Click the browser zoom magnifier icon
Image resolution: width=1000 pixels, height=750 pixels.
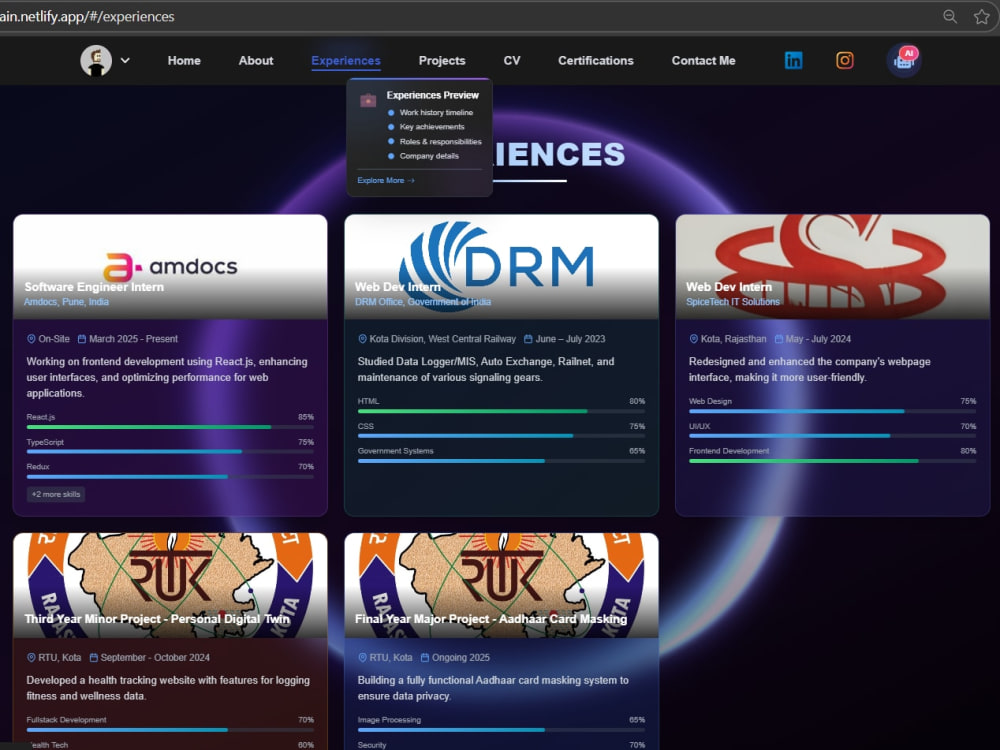(950, 17)
